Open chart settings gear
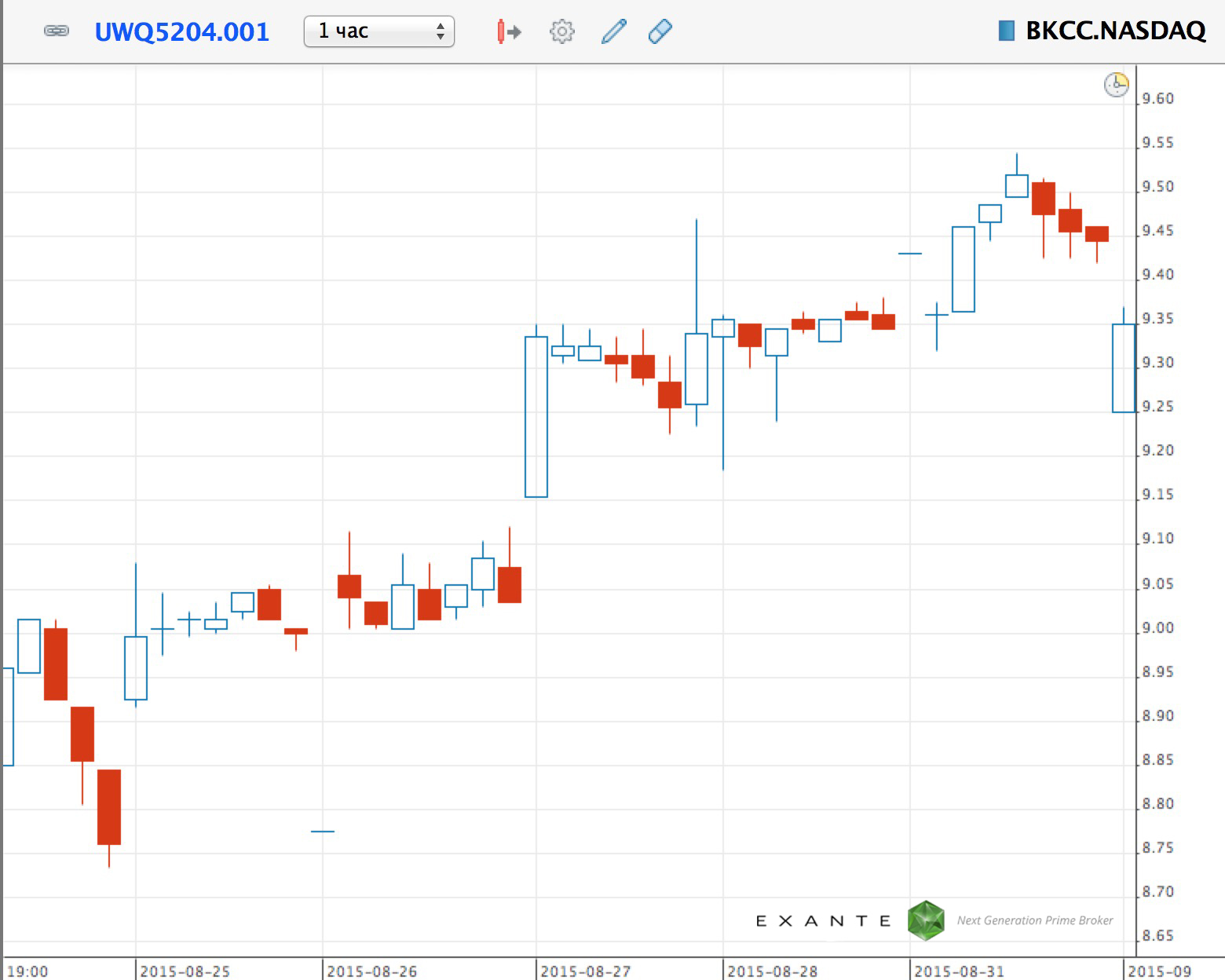The height and width of the screenshot is (980, 1225). pyautogui.click(x=561, y=31)
